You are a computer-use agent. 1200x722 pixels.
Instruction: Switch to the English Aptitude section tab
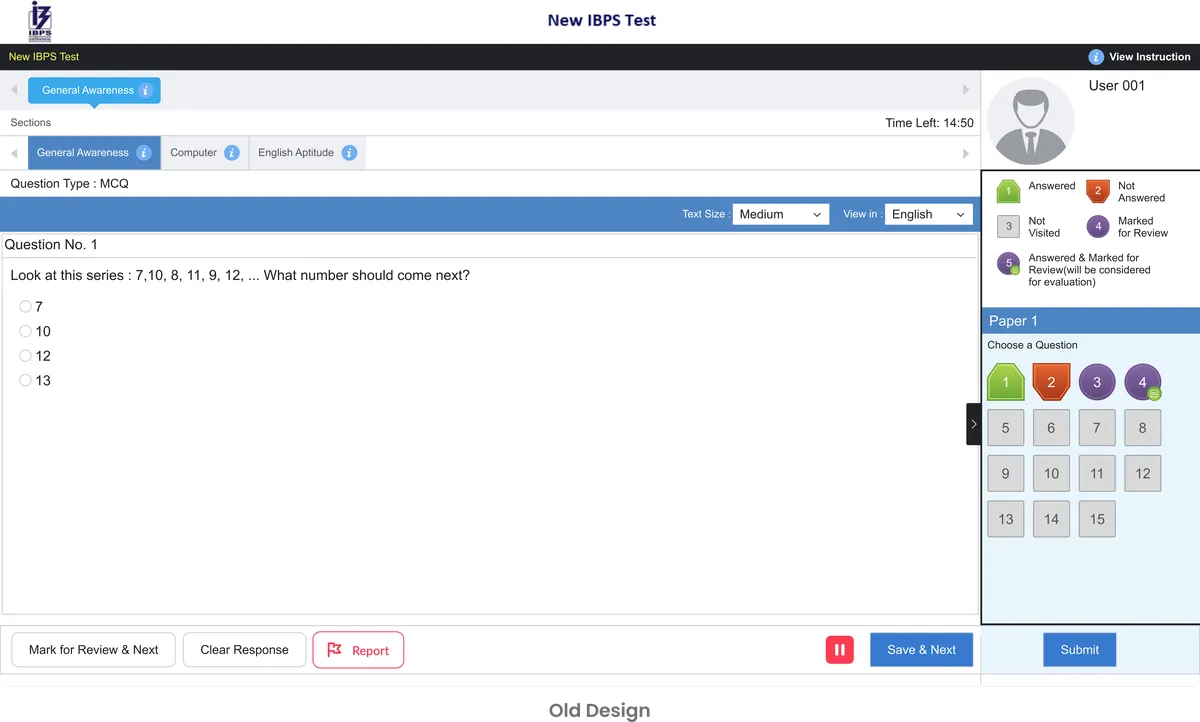(307, 153)
